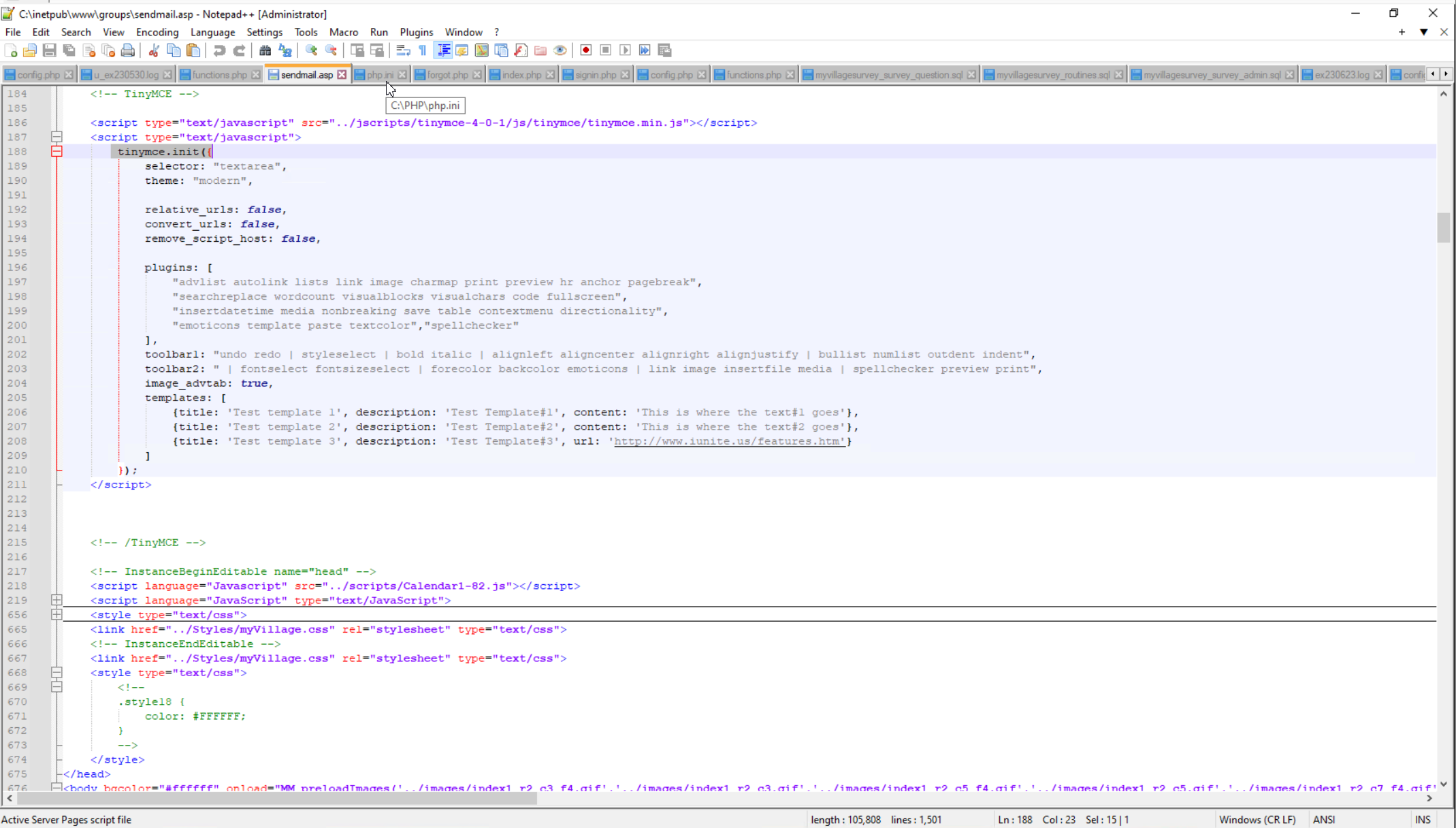The height and width of the screenshot is (828, 1456).
Task: Toggle Show All Characters pilcrow
Action: (x=423, y=50)
